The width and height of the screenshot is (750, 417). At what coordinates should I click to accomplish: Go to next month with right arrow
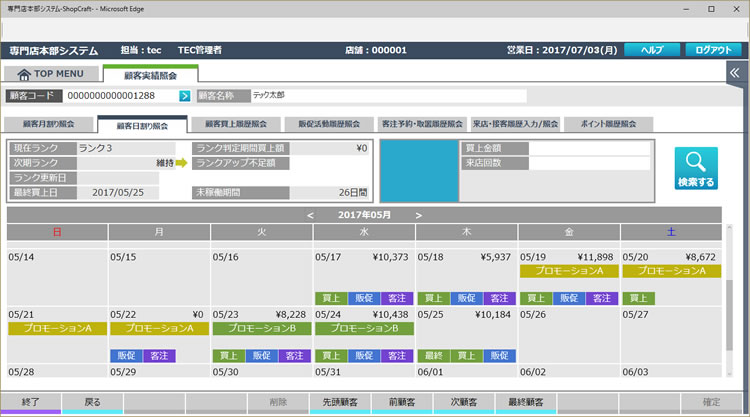(x=418, y=215)
